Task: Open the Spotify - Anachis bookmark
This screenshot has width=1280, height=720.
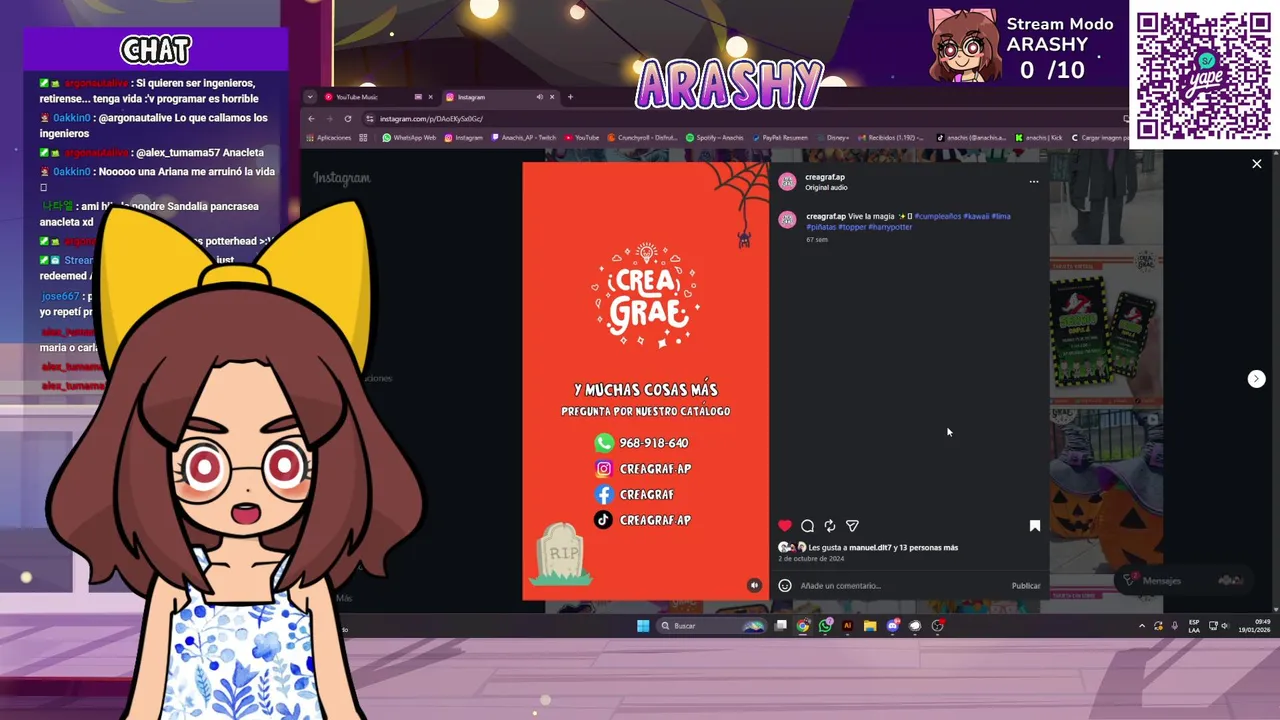Action: pos(715,138)
